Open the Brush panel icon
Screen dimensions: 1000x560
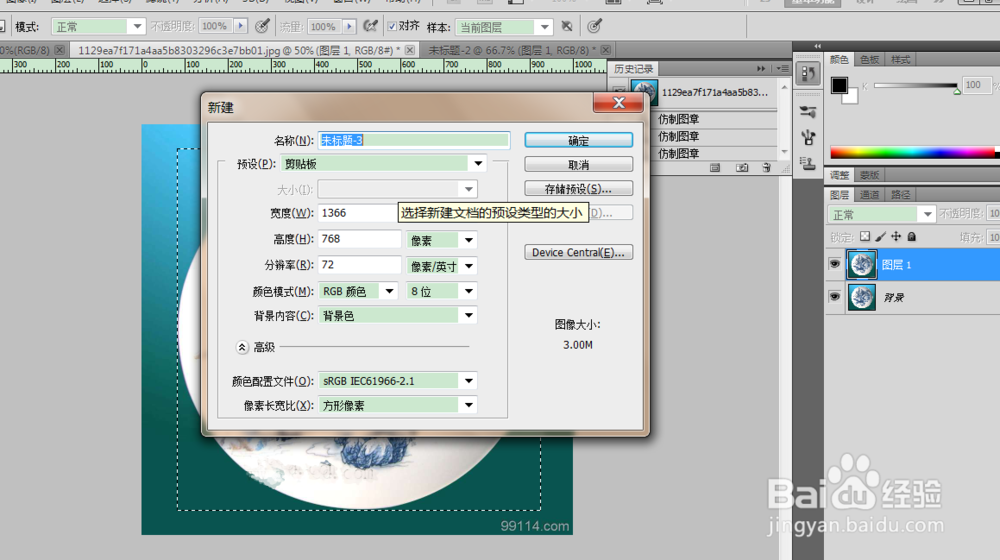click(807, 137)
